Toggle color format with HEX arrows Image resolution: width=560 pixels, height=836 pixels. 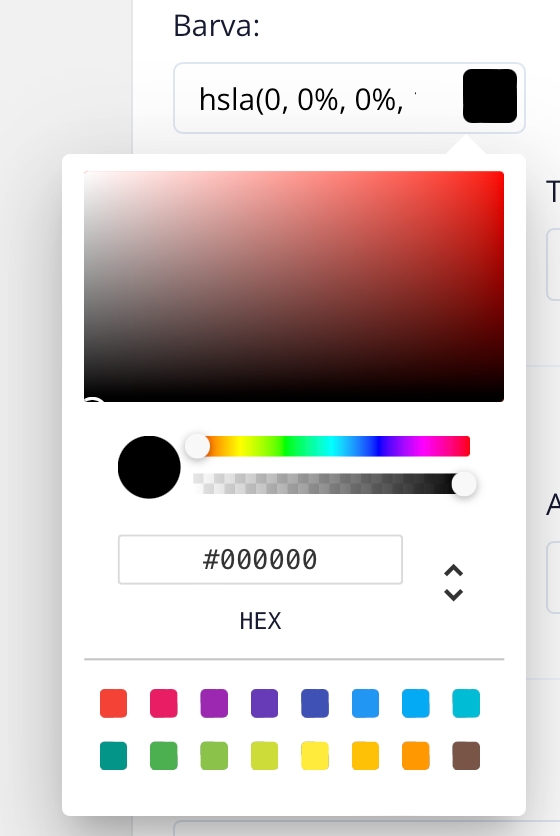tap(453, 583)
